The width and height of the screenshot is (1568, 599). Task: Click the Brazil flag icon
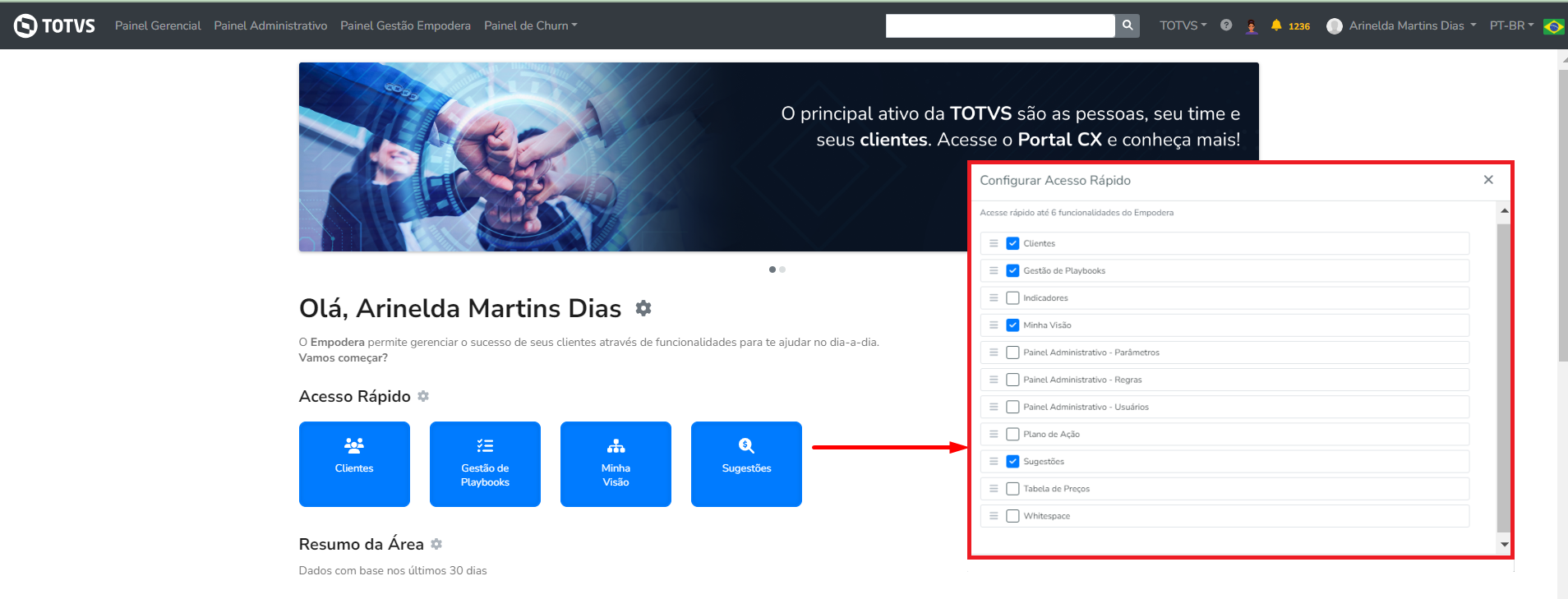pyautogui.click(x=1554, y=26)
